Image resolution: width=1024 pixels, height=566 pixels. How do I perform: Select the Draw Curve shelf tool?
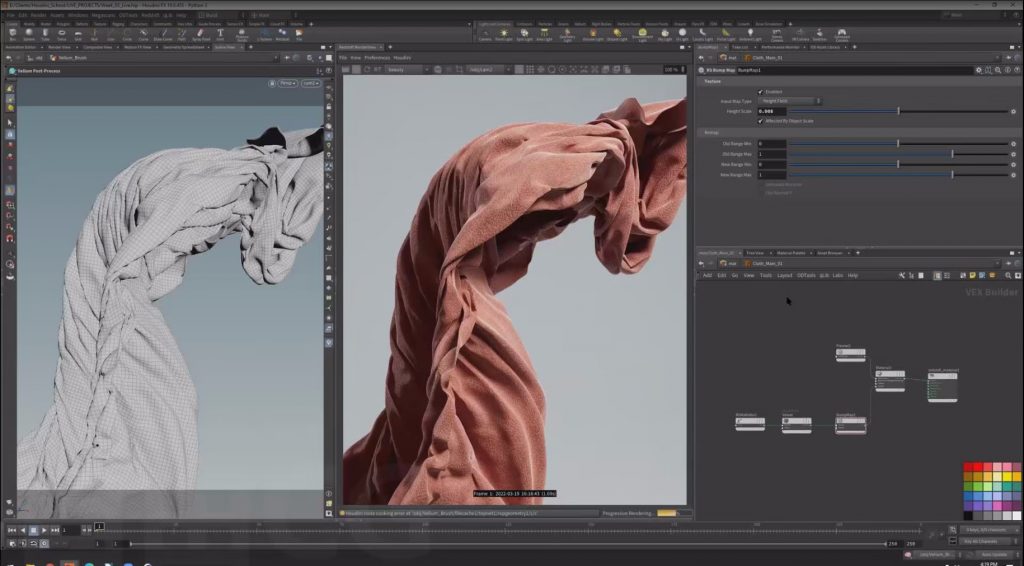pyautogui.click(x=163, y=35)
